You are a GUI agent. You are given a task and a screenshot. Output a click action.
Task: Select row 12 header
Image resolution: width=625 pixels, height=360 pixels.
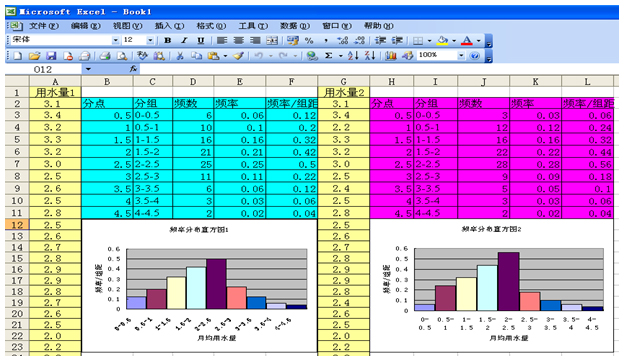point(17,225)
